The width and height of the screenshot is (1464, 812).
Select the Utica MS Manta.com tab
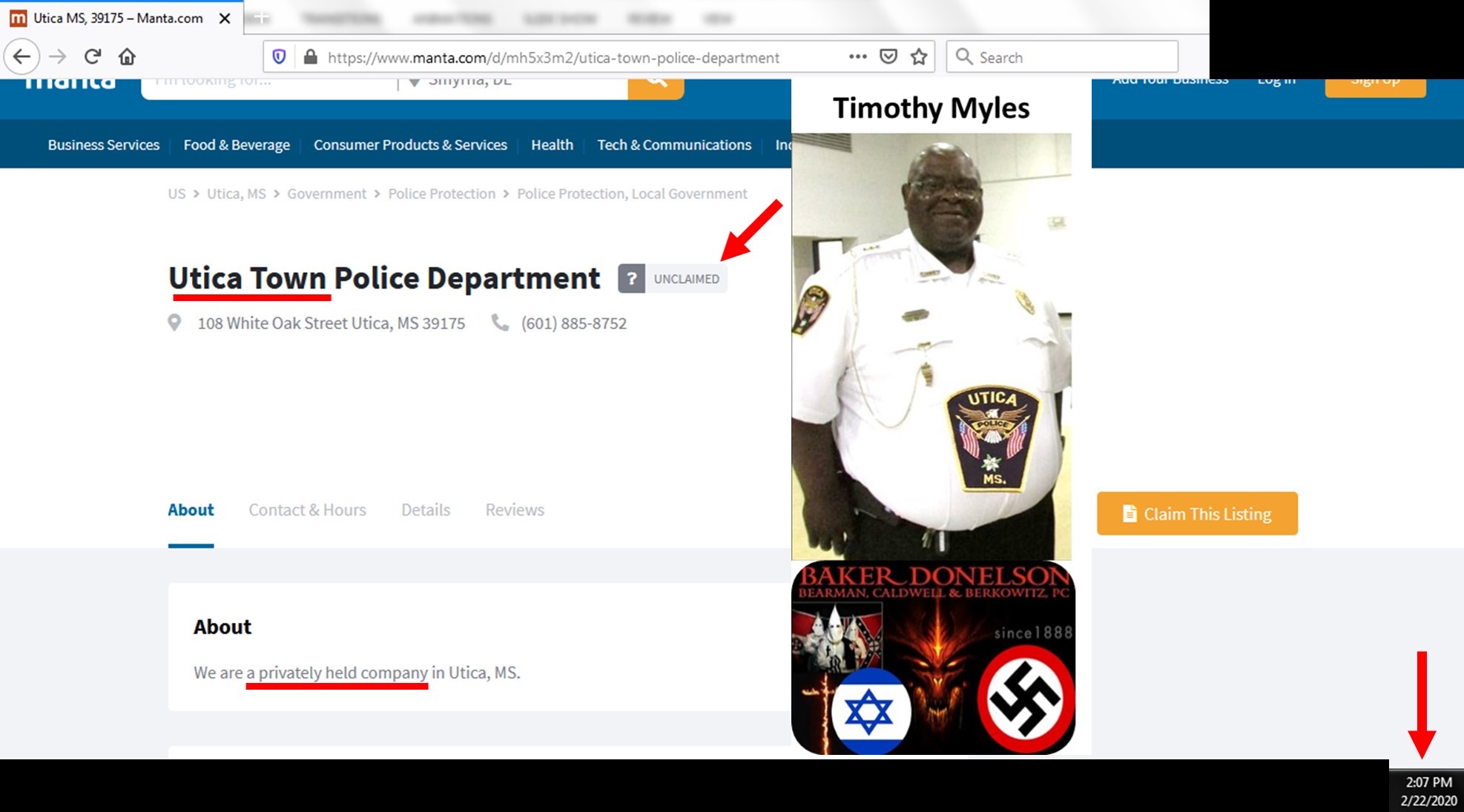[122, 18]
